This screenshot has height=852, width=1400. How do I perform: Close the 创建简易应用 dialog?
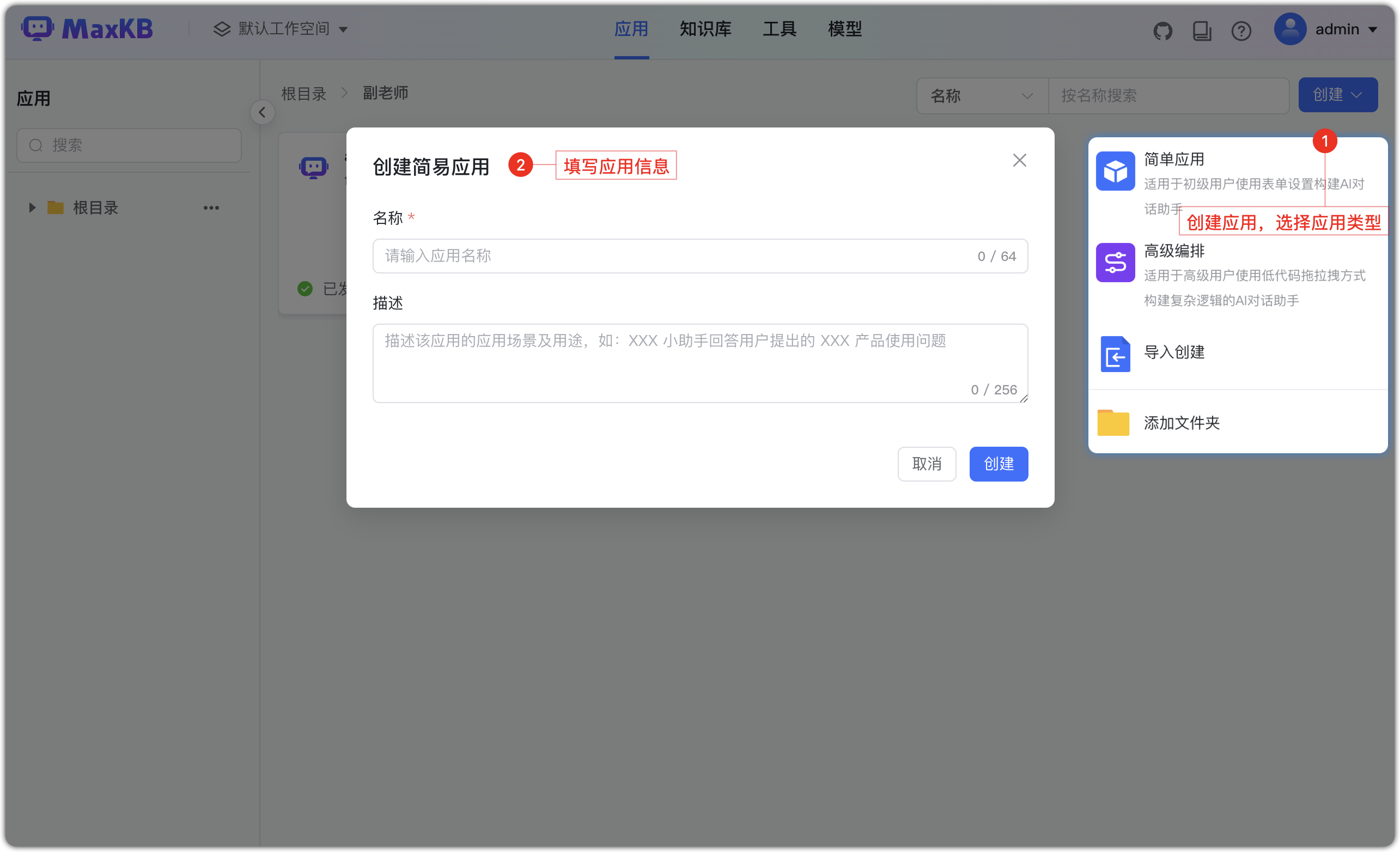[1019, 160]
